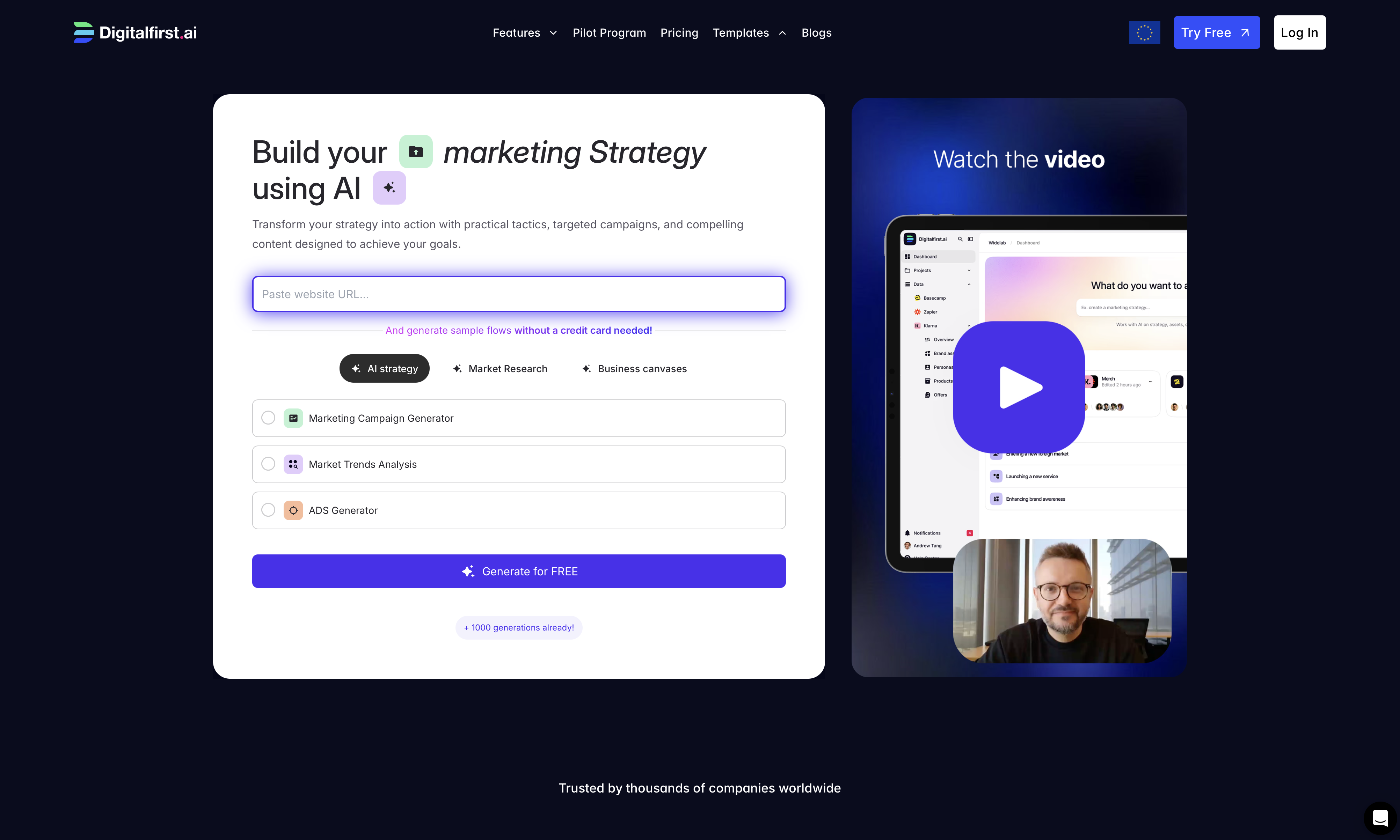Click the ADS Generator orange icon
1400x840 pixels.
[293, 510]
